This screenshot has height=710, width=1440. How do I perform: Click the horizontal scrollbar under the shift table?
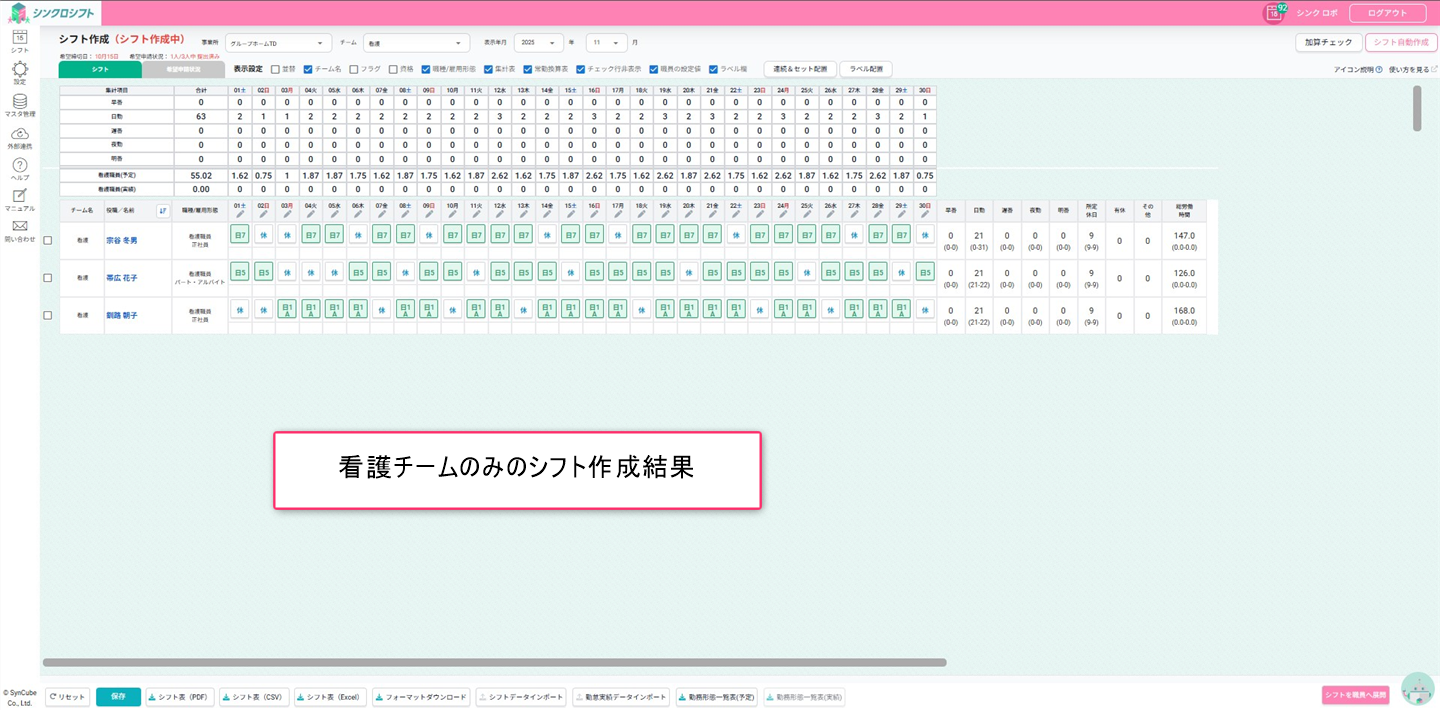[x=494, y=662]
